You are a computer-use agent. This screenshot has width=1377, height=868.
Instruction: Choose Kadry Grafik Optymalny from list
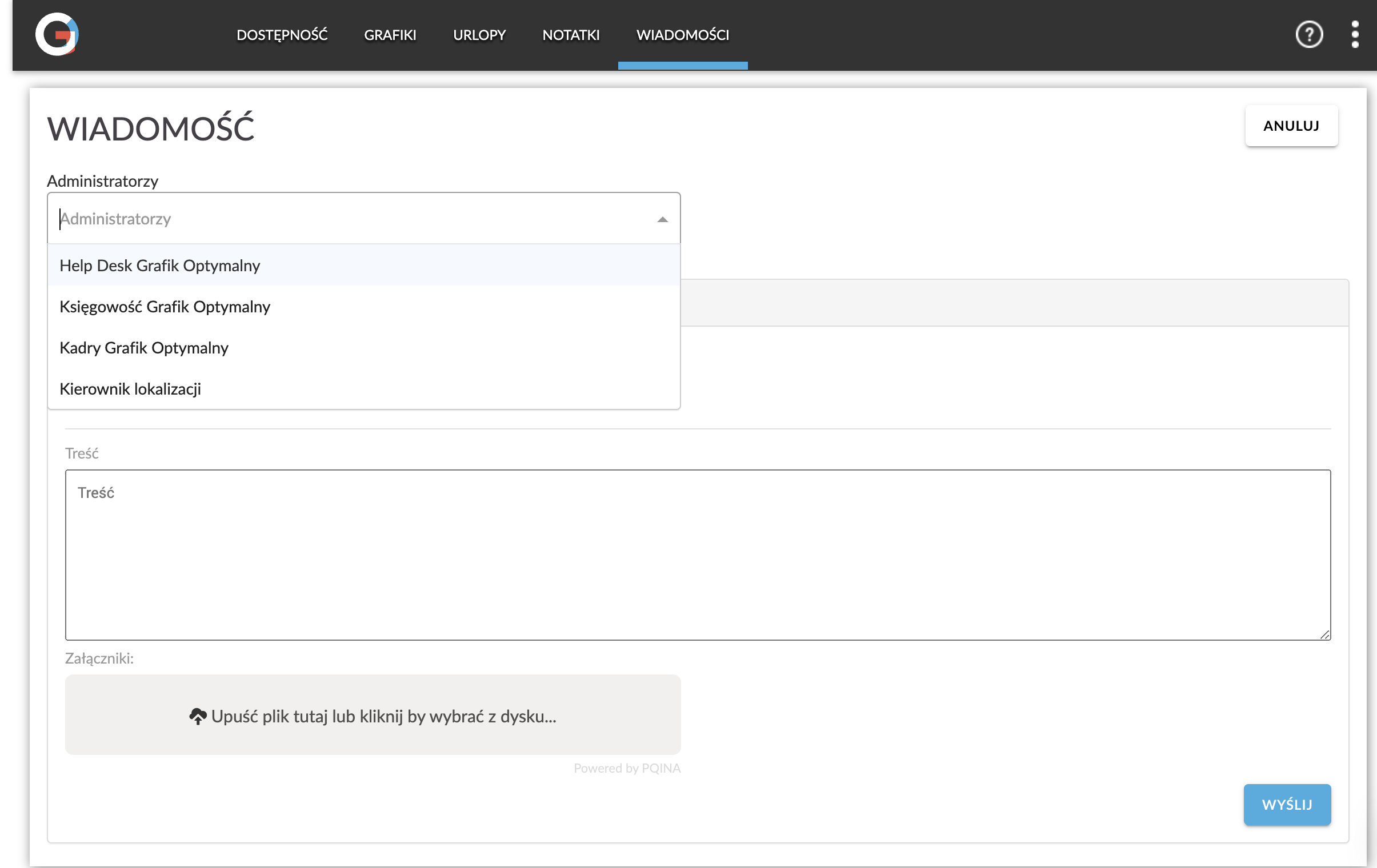pos(144,348)
